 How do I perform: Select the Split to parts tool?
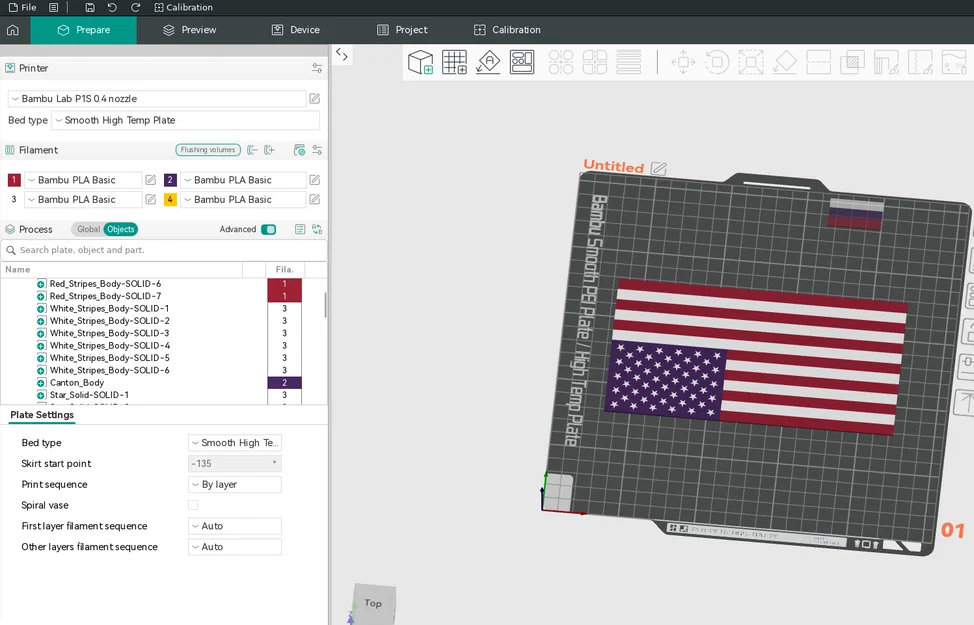(594, 62)
